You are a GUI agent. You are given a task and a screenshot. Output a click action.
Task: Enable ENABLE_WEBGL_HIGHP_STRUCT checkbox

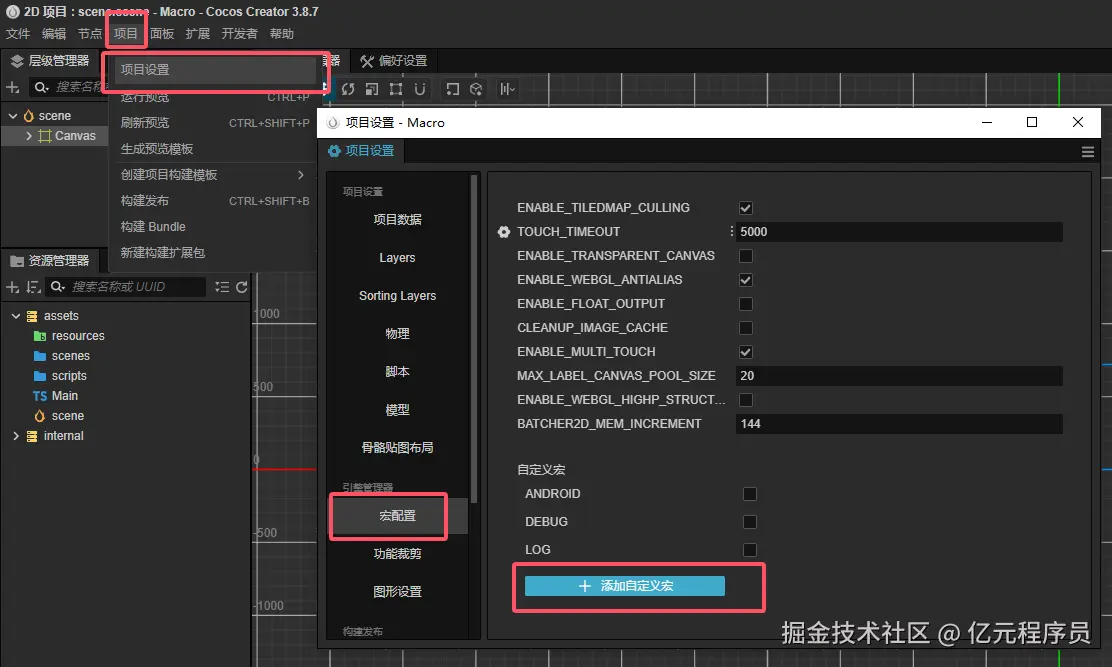tap(745, 400)
